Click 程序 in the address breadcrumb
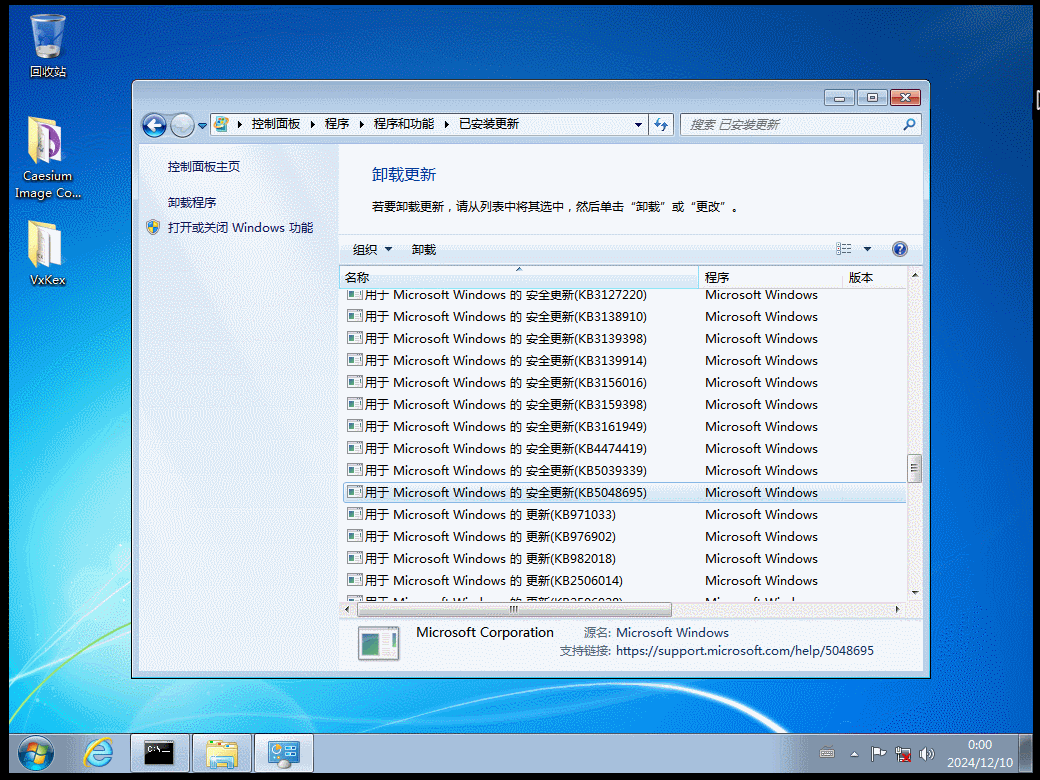This screenshot has height=780, width=1040. pyautogui.click(x=337, y=124)
